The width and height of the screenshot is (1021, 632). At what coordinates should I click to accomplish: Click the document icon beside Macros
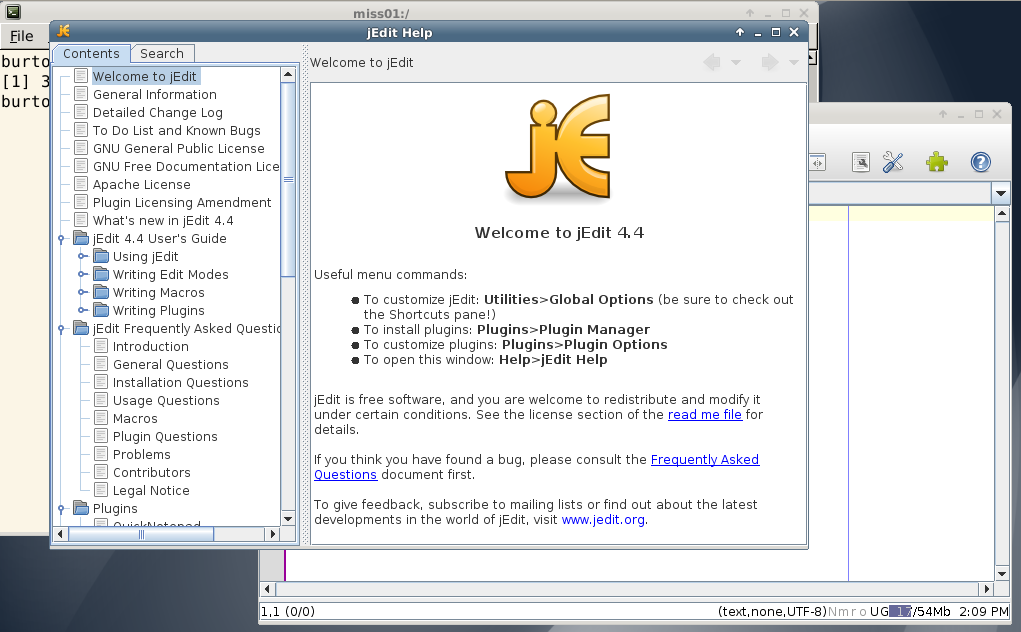click(101, 419)
